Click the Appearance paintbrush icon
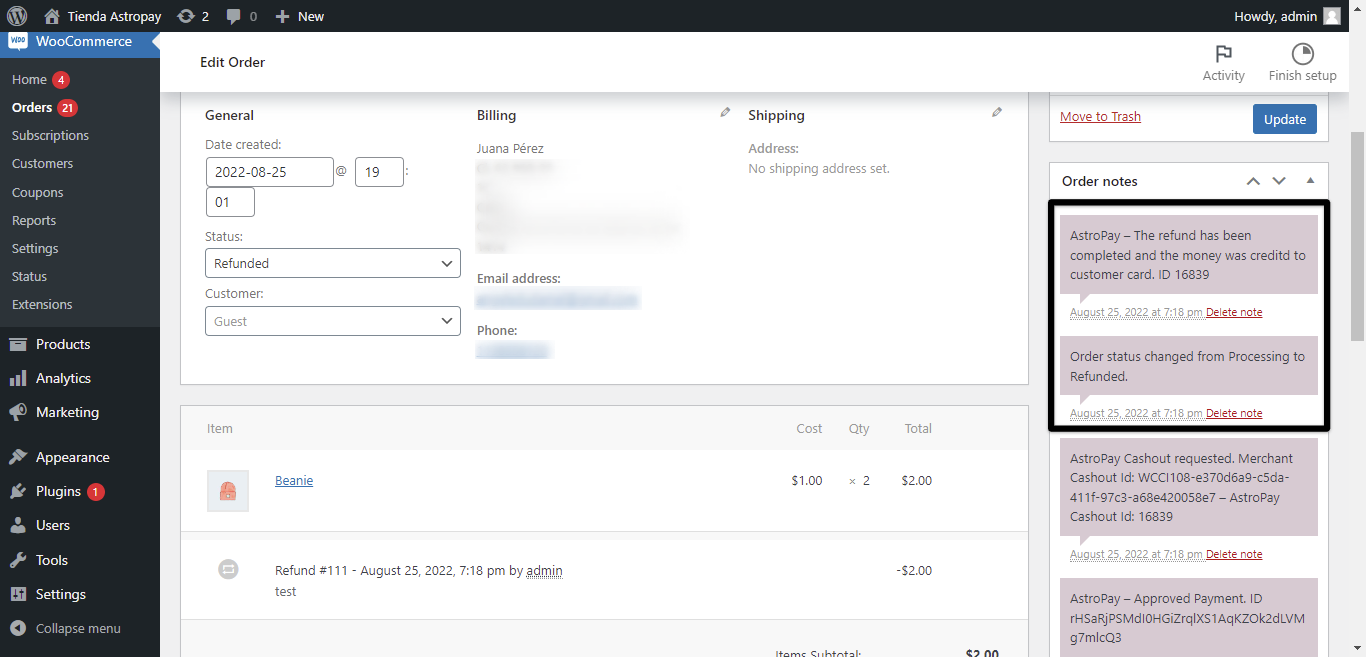Screen dimensions: 1366x657 coord(18,457)
